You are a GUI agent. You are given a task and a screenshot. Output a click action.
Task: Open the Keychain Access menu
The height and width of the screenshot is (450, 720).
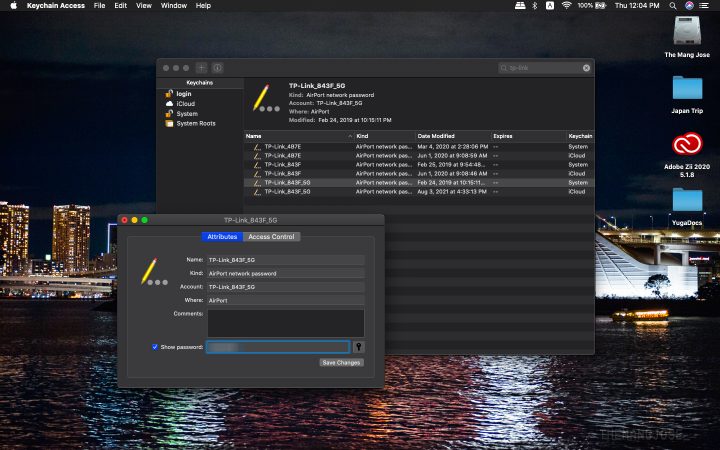tap(56, 6)
